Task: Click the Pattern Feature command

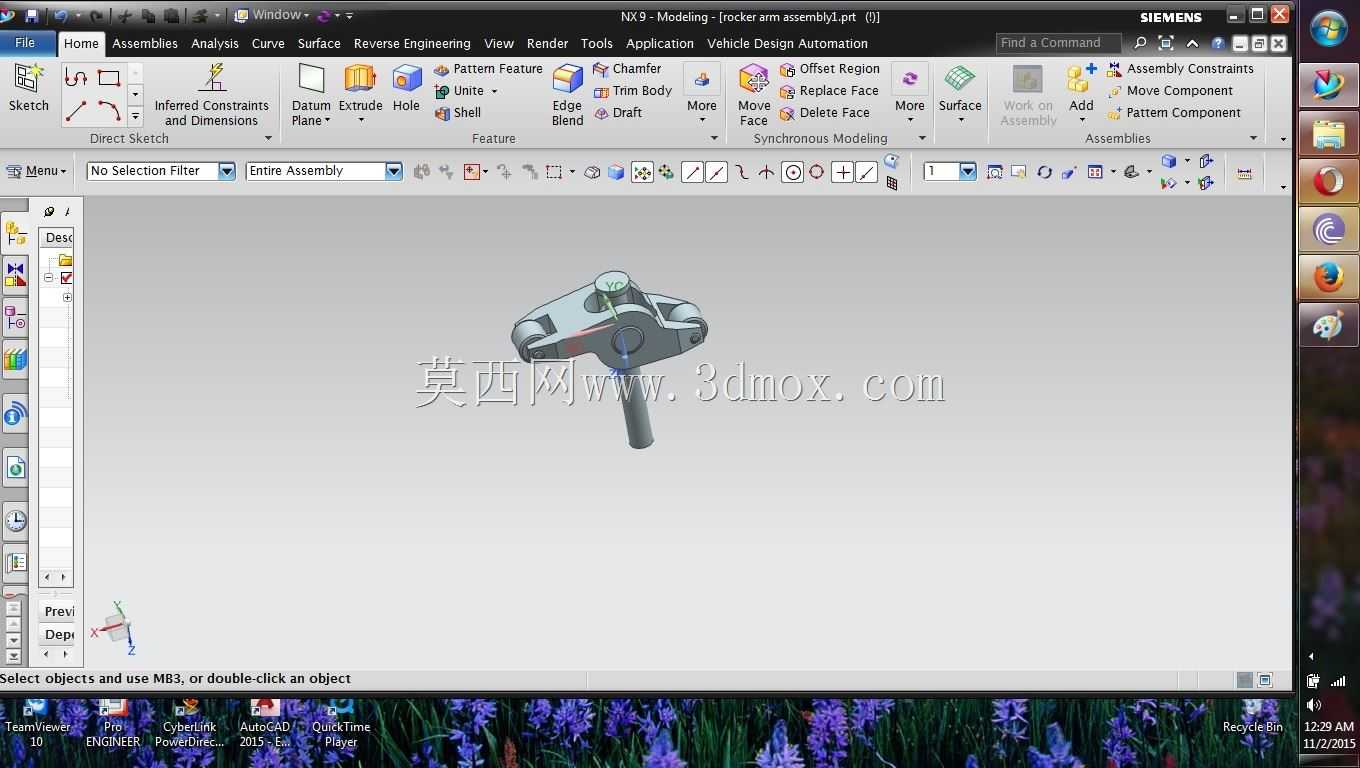Action: click(x=488, y=69)
